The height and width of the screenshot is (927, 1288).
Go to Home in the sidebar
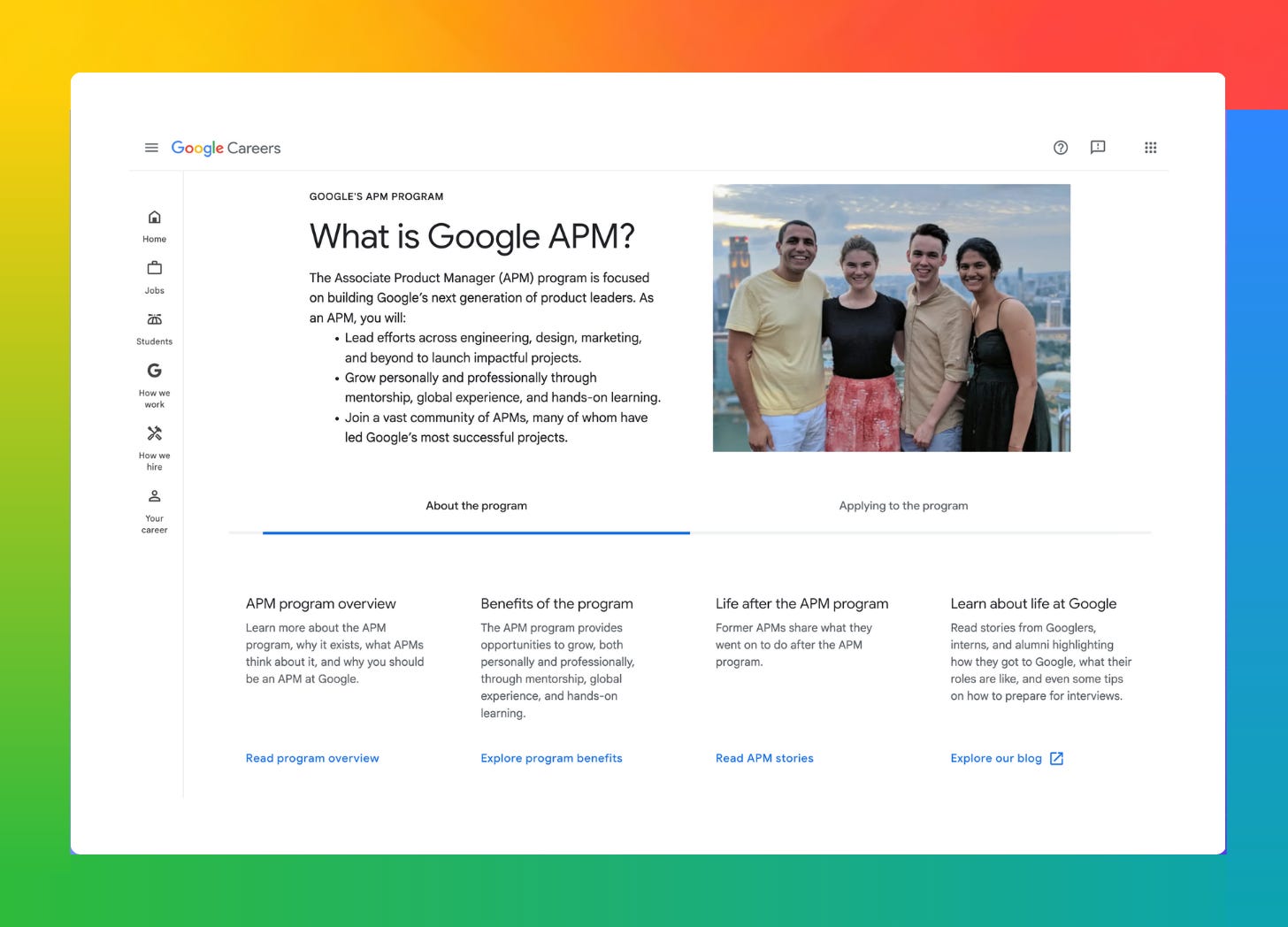tap(155, 226)
